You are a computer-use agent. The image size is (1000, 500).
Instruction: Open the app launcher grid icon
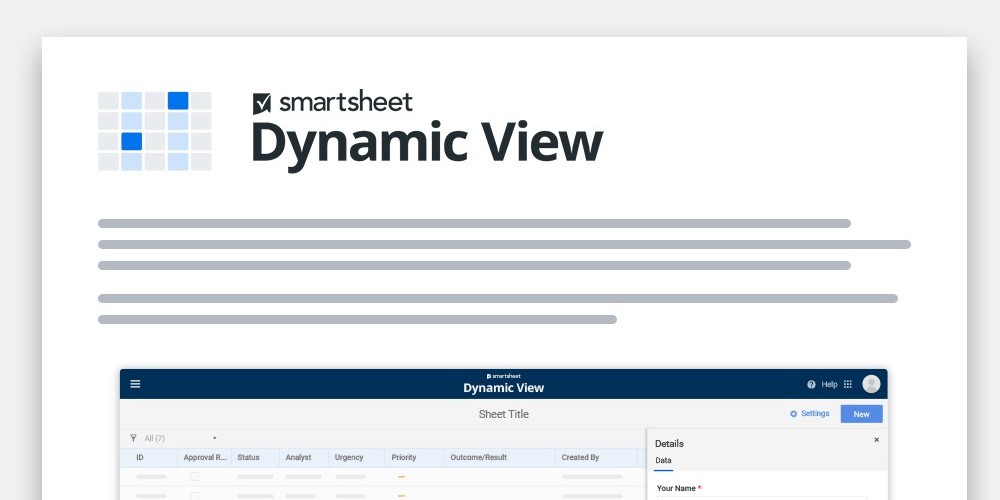848,384
